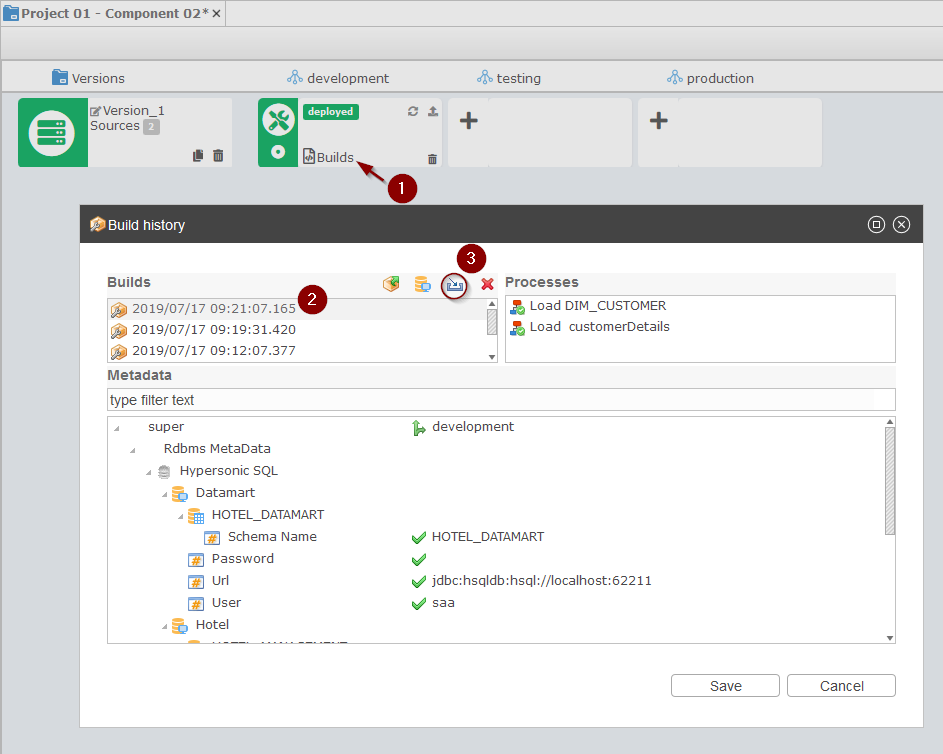This screenshot has width=943, height=754.
Task: Delete Version_1 using trash icon
Action: pyautogui.click(x=218, y=157)
